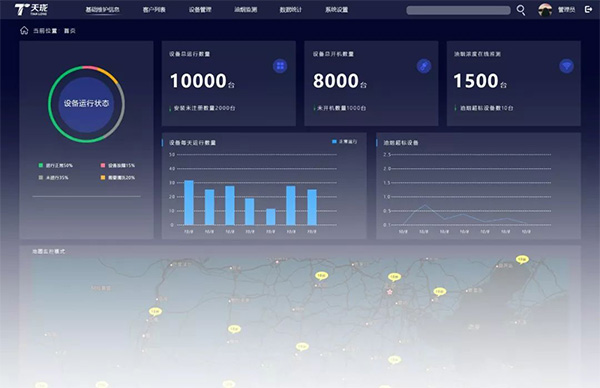Click the logout icon beside 管理员
This screenshot has width=600, height=388.
(x=589, y=10)
